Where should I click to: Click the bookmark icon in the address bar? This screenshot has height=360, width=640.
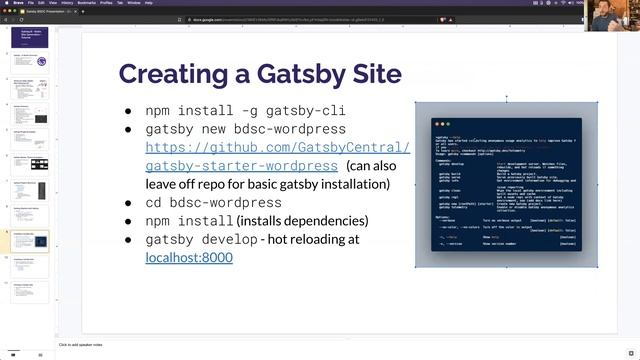(179, 19)
